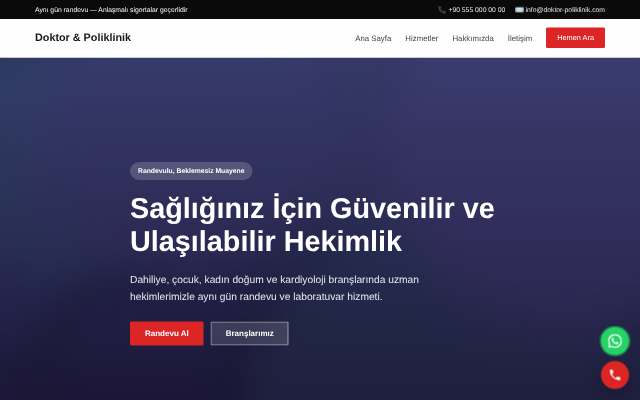Navigate to Hizmetler page
Viewport: 640px width, 400px height.
click(422, 38)
